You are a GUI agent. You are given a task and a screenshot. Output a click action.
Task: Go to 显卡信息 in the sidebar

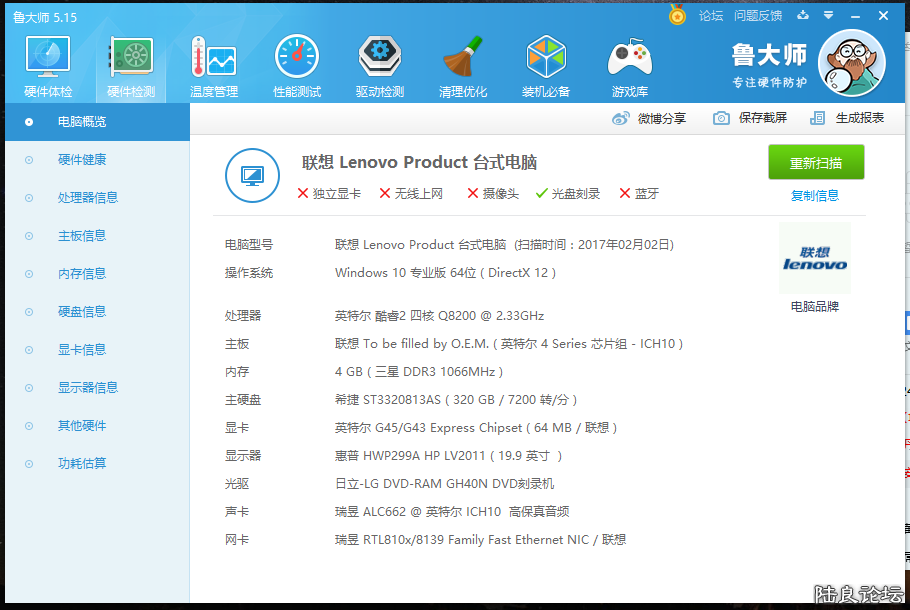coord(82,350)
